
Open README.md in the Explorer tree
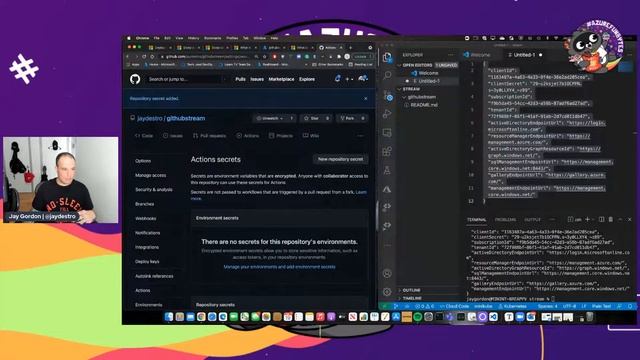(424, 105)
